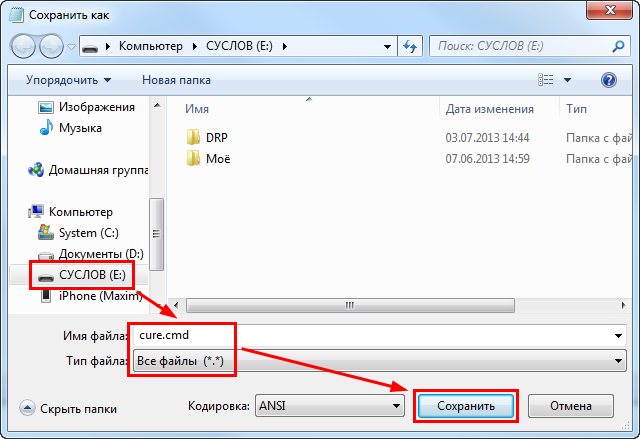Sort by Дата изменения column header
640x439 pixels.
pyautogui.click(x=489, y=109)
